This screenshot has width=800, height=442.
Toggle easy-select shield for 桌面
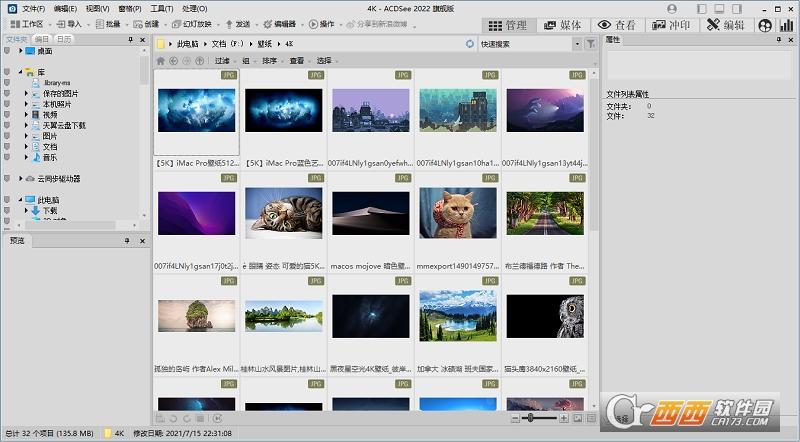click(x=7, y=51)
